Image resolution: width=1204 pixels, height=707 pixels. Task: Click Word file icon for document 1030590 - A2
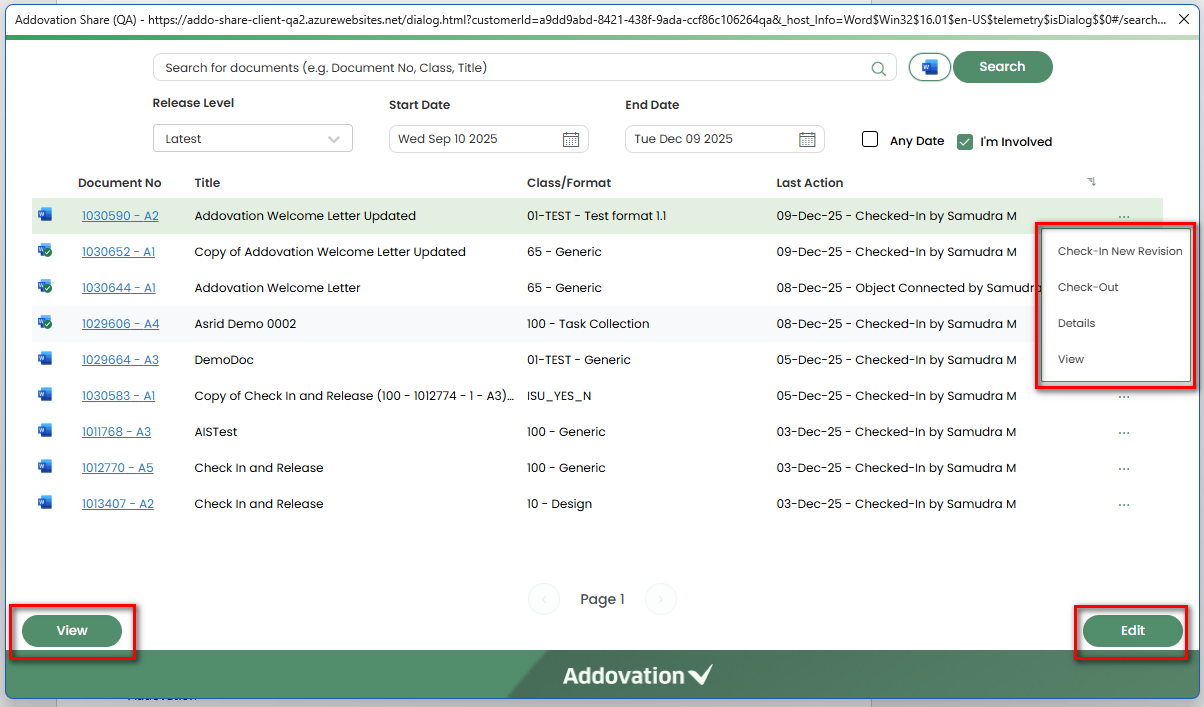click(44, 215)
